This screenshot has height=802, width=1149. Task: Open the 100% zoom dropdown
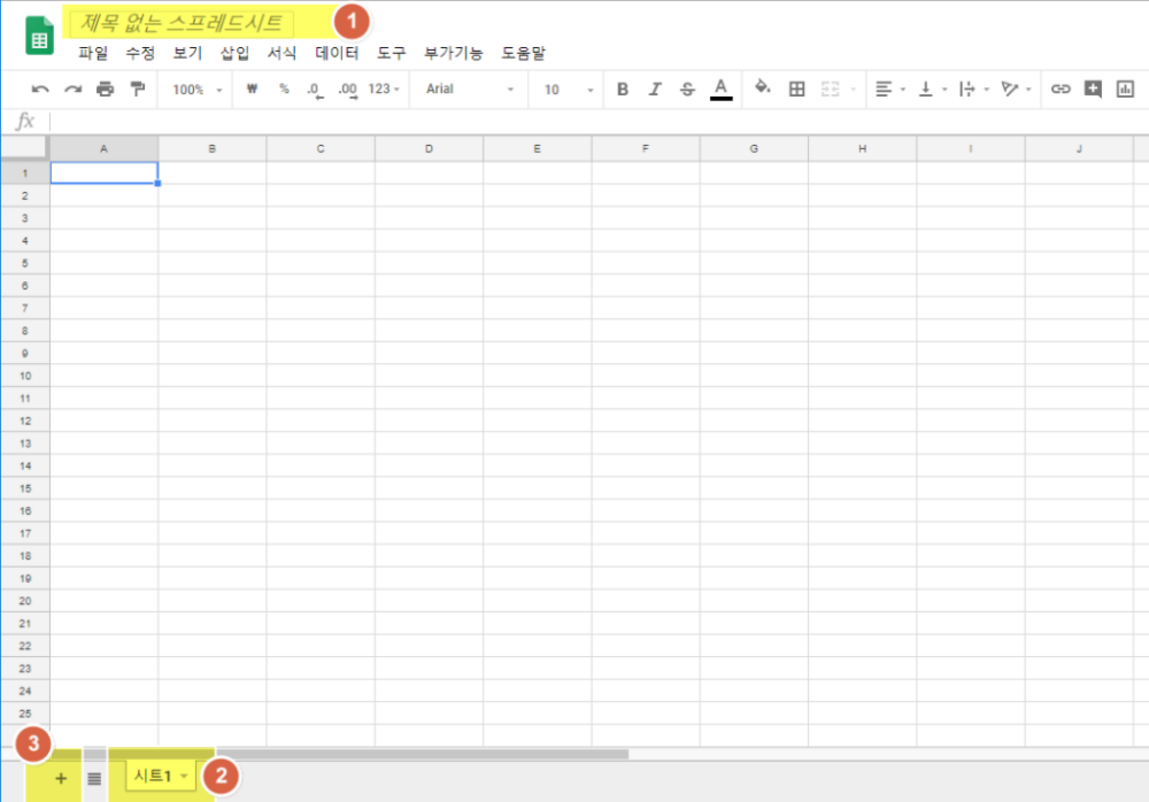197,89
